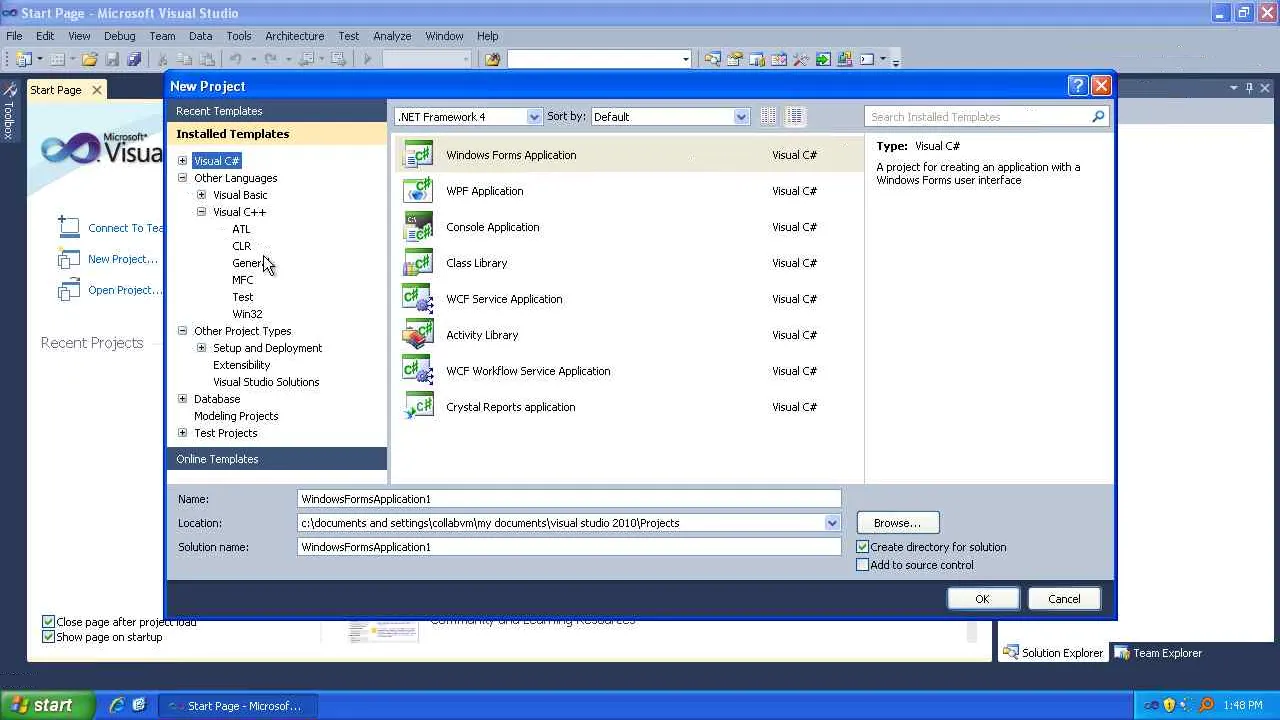The width and height of the screenshot is (1280, 720).
Task: Select the WCF Service Application template icon
Action: [418, 299]
